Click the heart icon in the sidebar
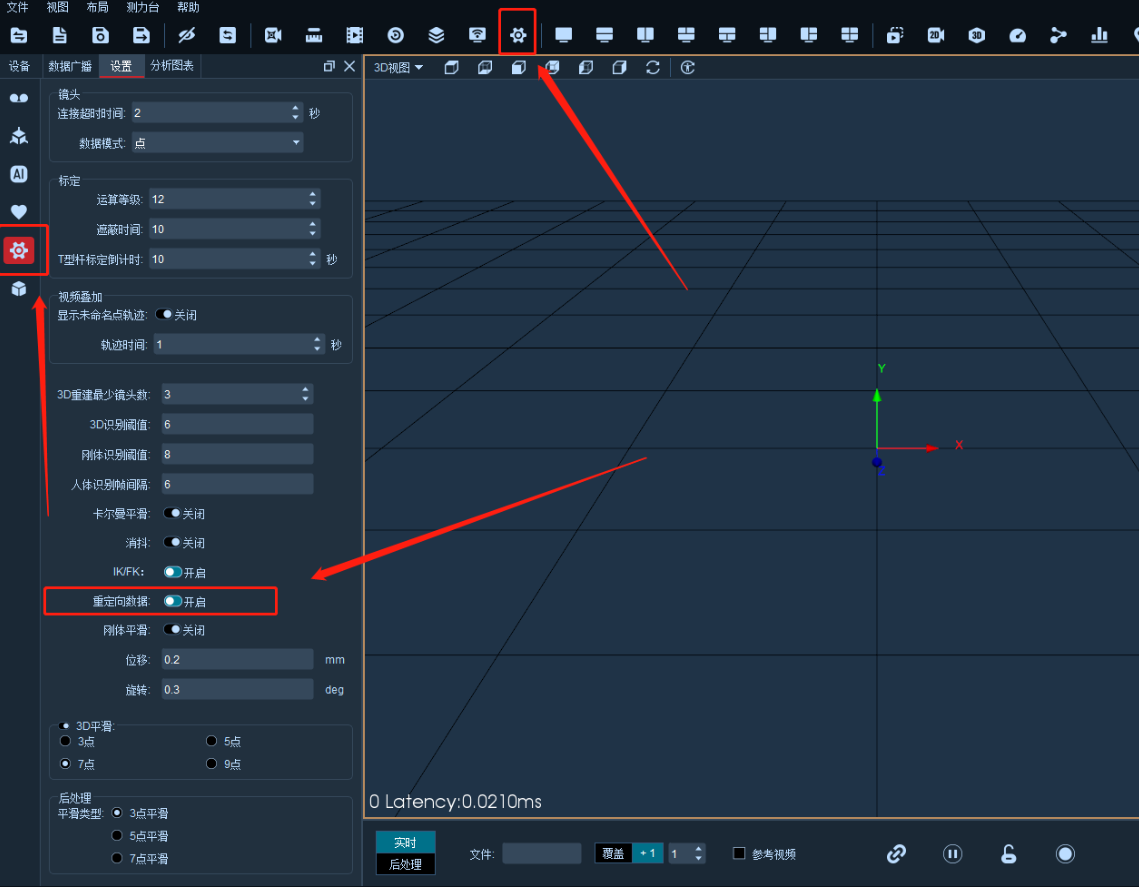This screenshot has height=887, width=1139. click(x=19, y=211)
